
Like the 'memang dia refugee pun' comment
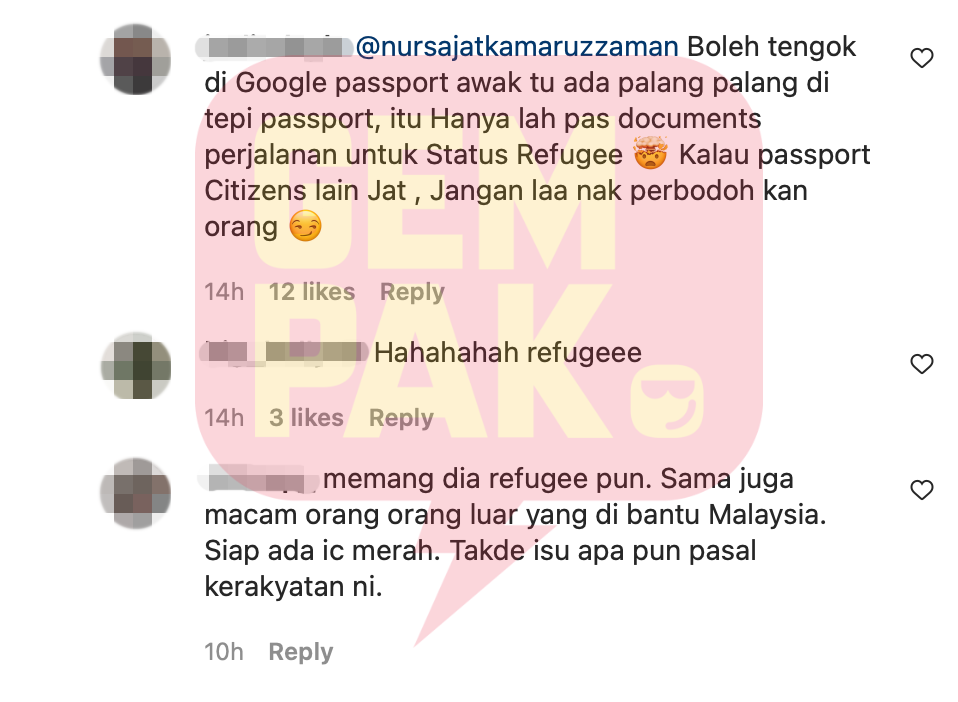921,490
